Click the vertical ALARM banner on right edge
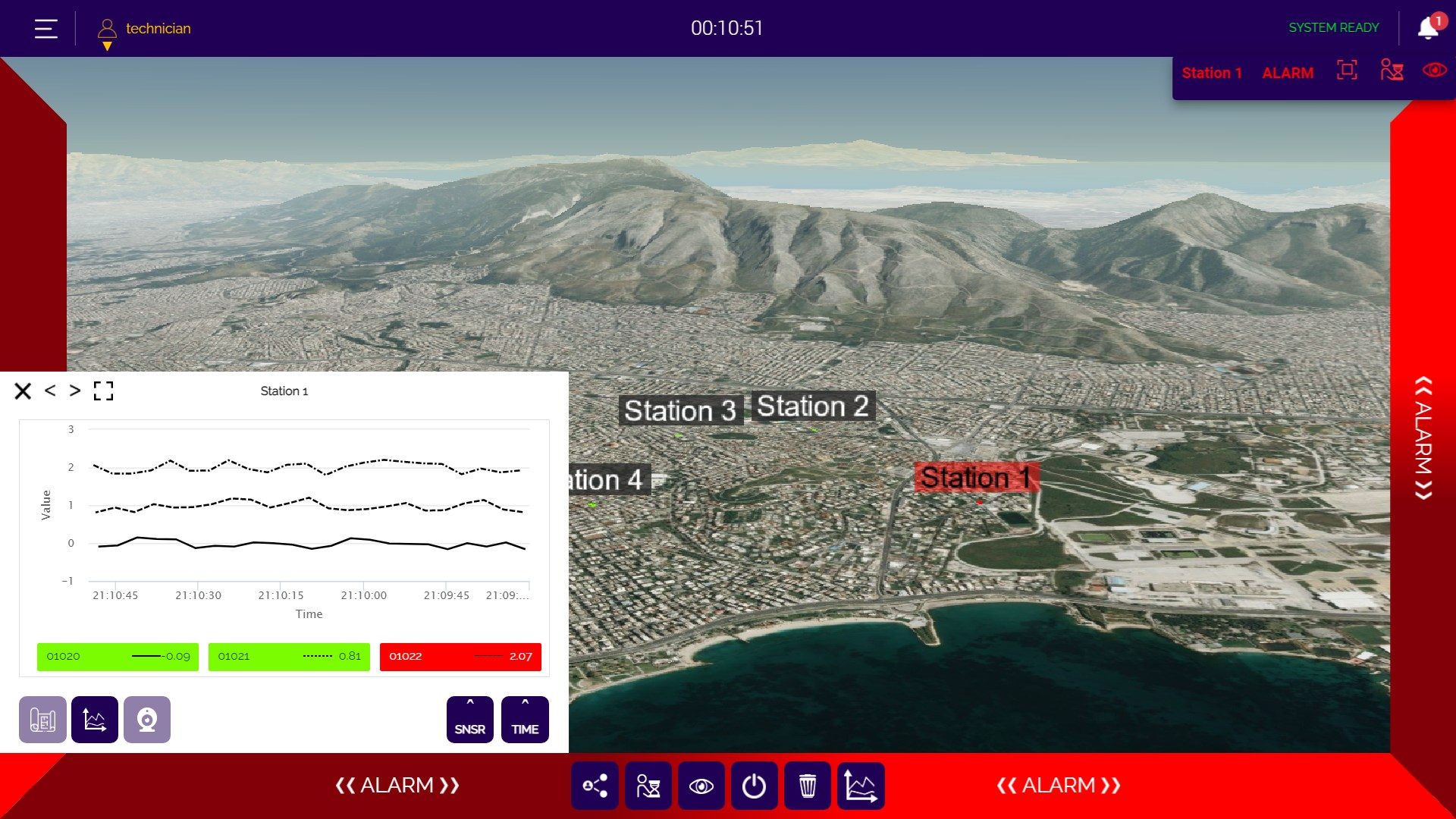The width and height of the screenshot is (1456, 819). click(x=1423, y=438)
